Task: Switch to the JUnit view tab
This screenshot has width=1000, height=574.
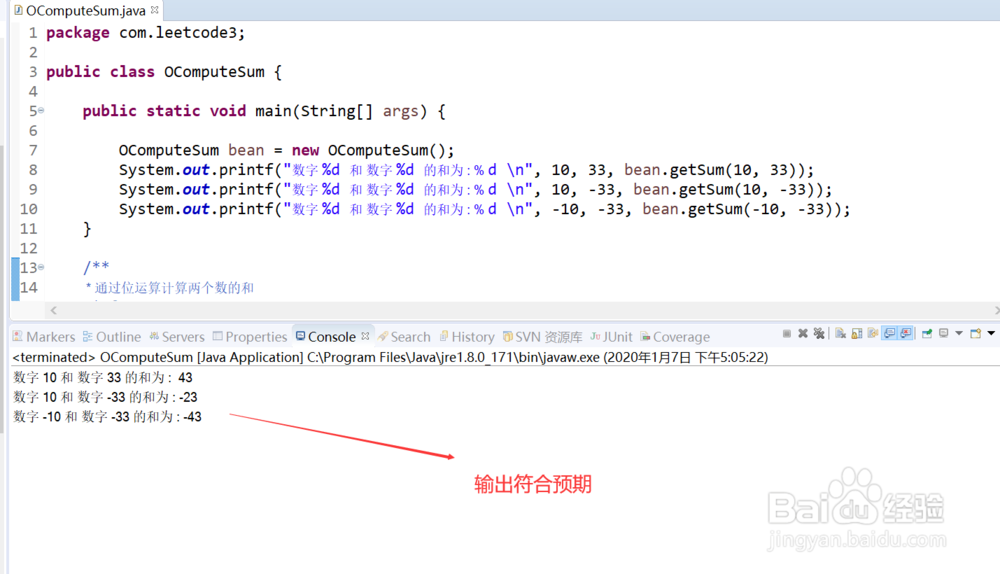Action: [611, 337]
